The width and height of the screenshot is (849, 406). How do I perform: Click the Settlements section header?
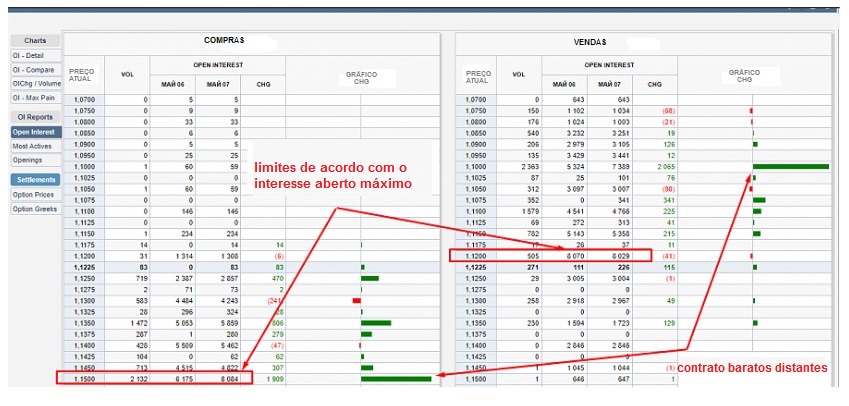(x=35, y=179)
